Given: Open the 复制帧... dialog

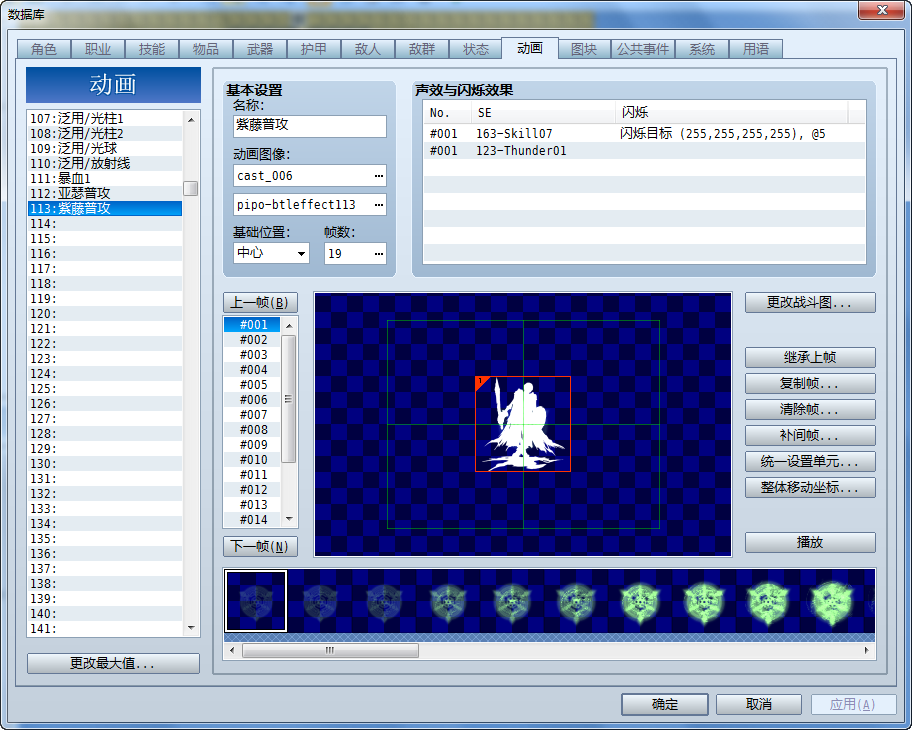Looking at the screenshot, I should 810,383.
